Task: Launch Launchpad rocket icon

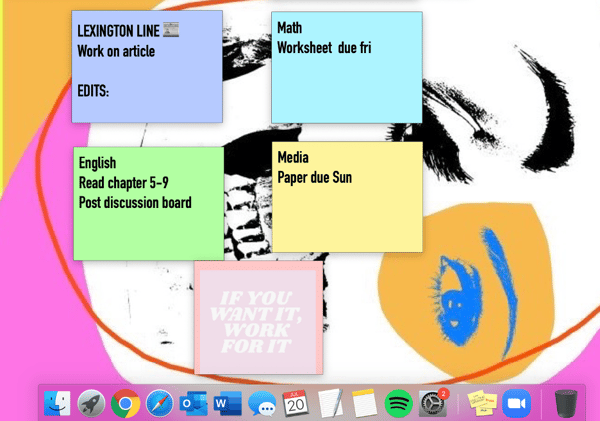Action: coord(91,403)
